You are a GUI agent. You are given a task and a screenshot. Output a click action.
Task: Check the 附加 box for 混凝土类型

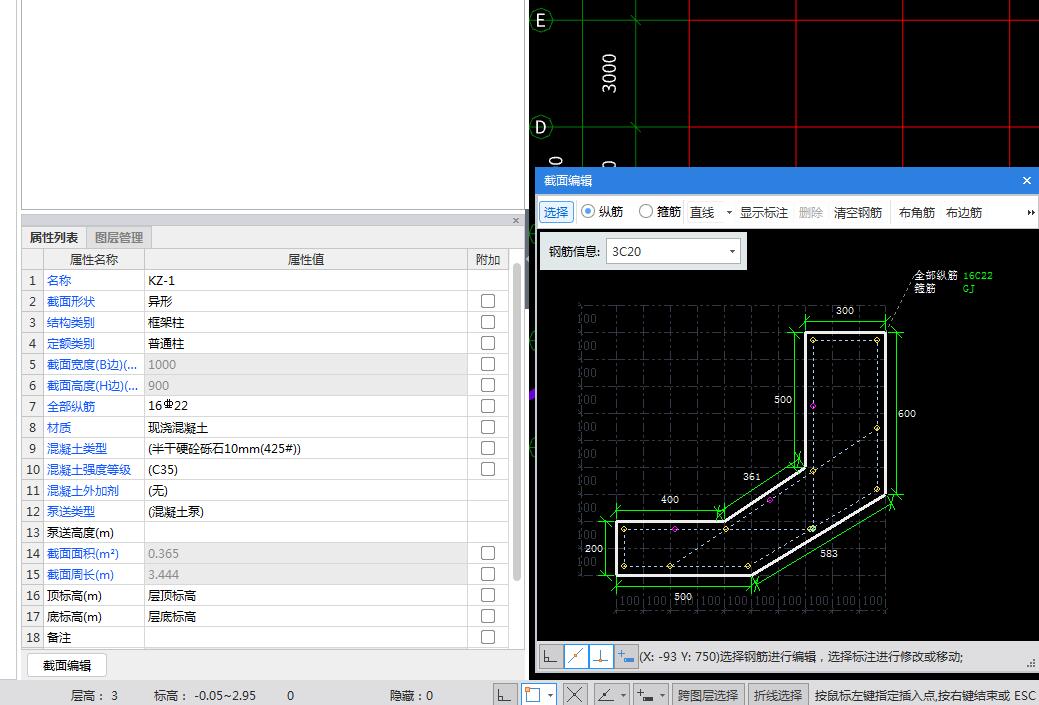[488, 448]
